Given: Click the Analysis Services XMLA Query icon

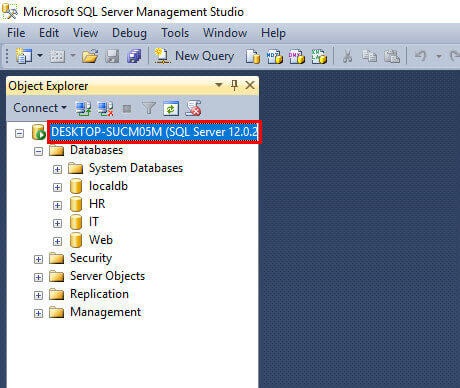Looking at the screenshot, I should coord(319,56).
